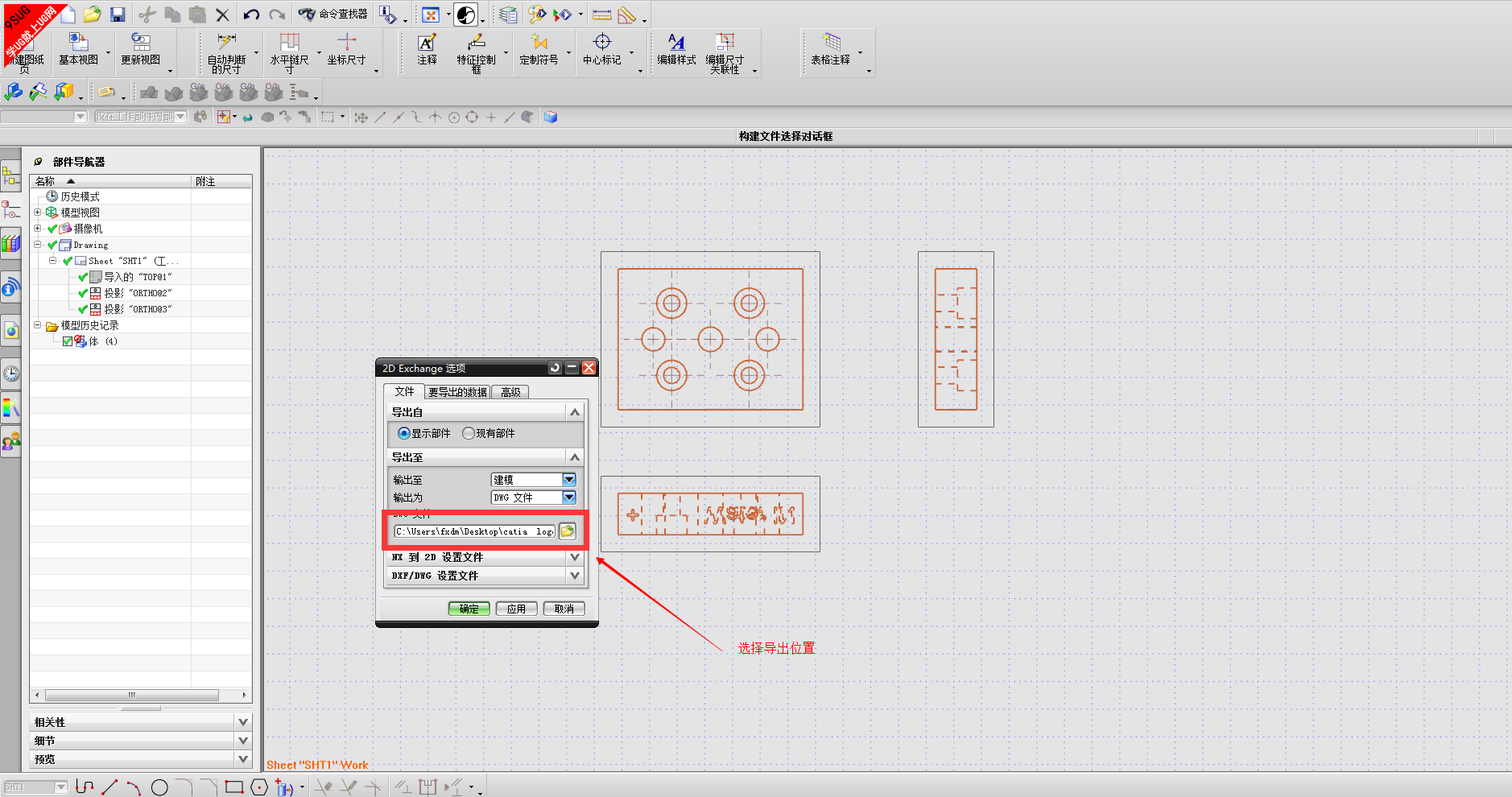
Task: Save the part with the floppy icon
Action: tap(118, 14)
